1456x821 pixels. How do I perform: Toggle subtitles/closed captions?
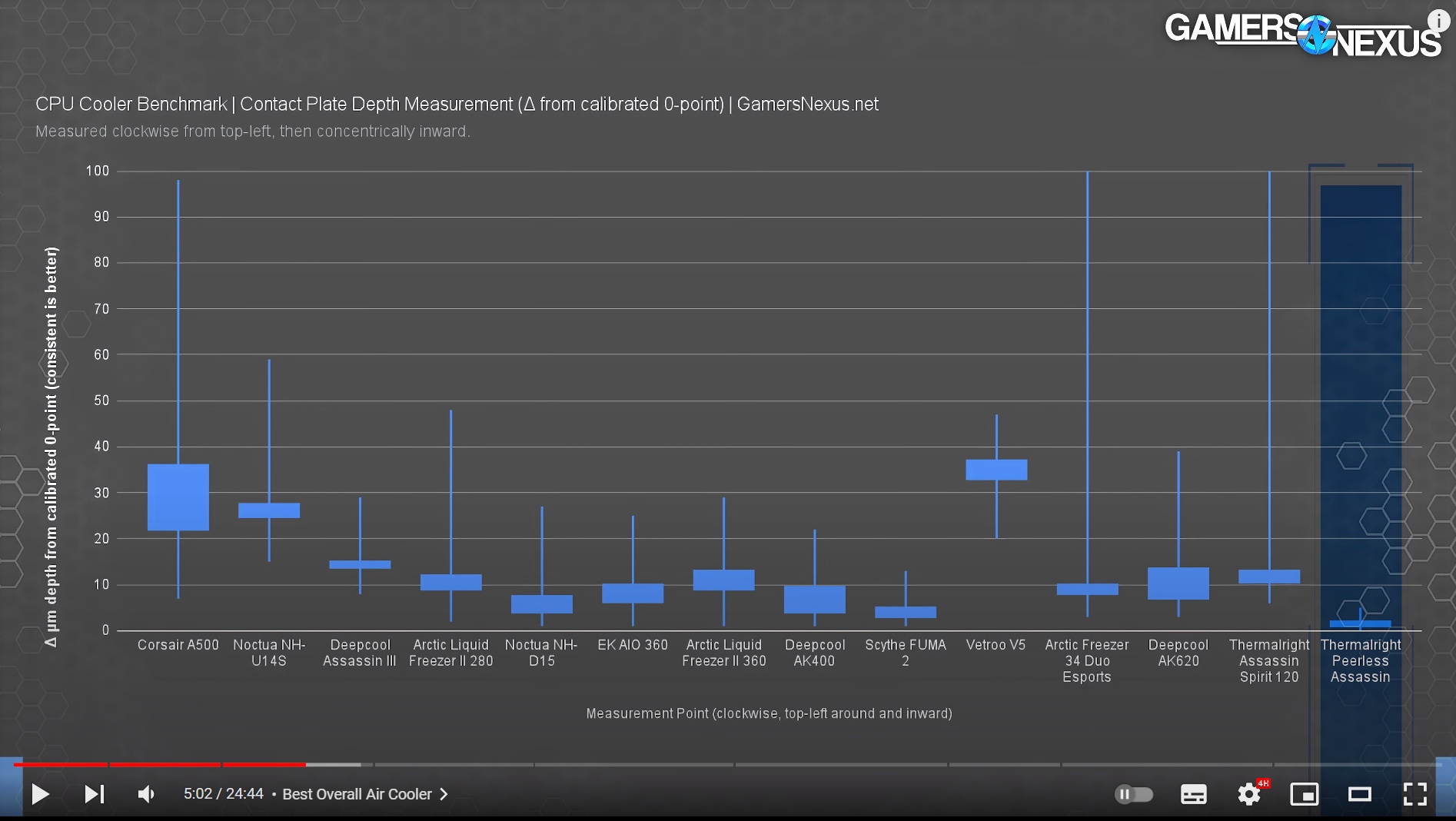1193,794
